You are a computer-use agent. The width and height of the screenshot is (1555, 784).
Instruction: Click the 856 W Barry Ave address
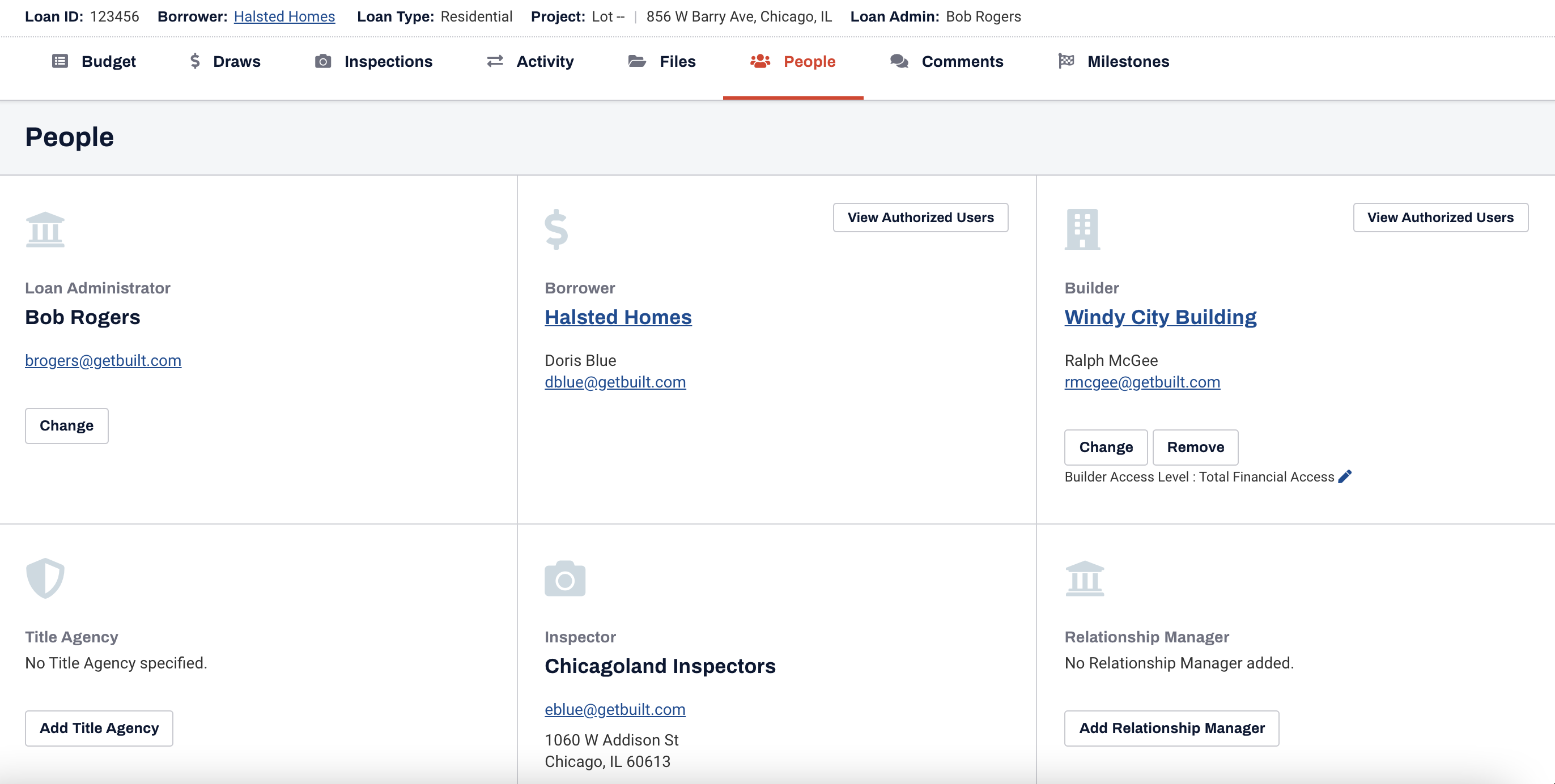(x=739, y=16)
